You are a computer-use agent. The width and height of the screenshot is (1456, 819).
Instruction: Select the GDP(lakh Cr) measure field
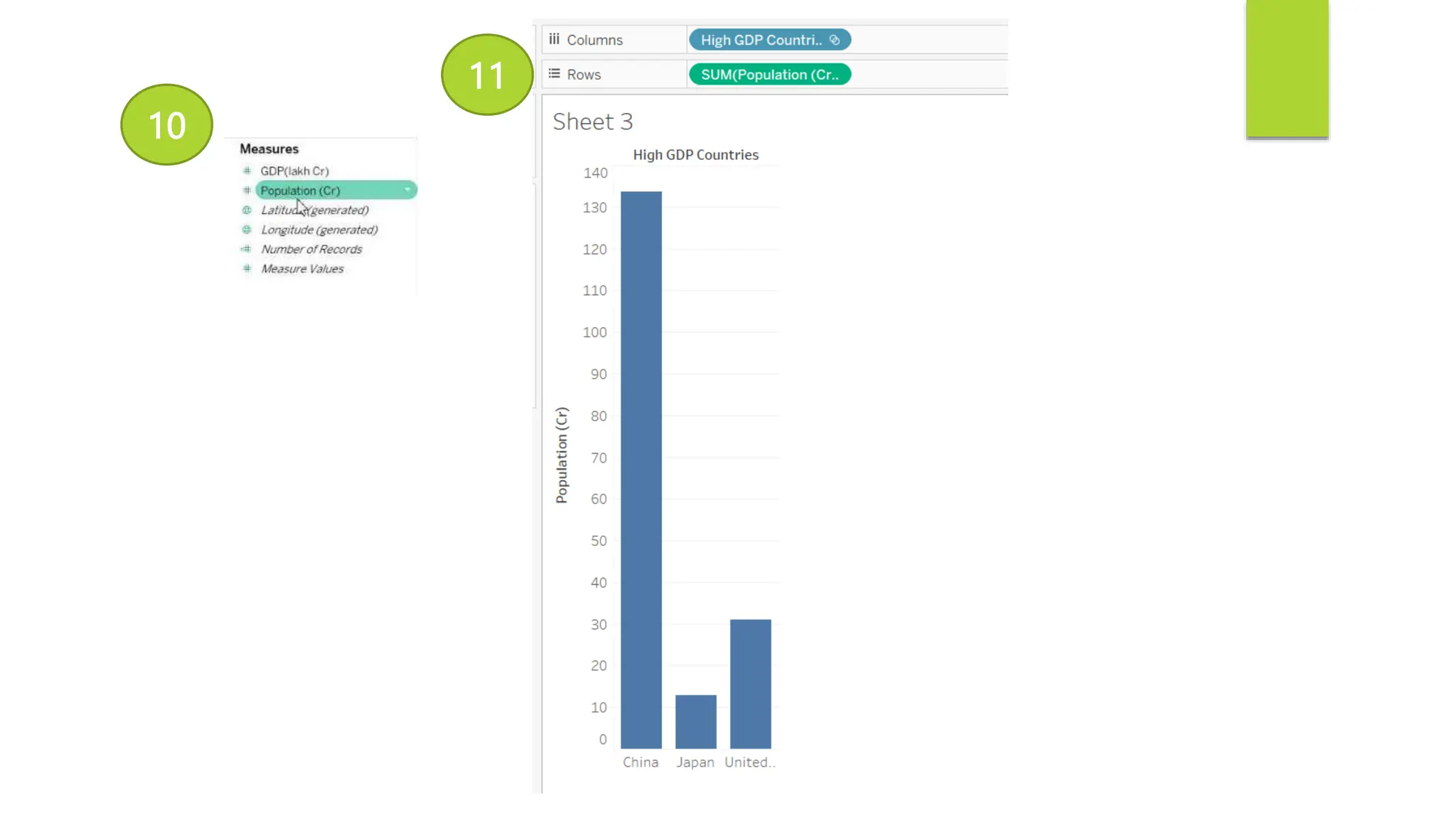(294, 171)
